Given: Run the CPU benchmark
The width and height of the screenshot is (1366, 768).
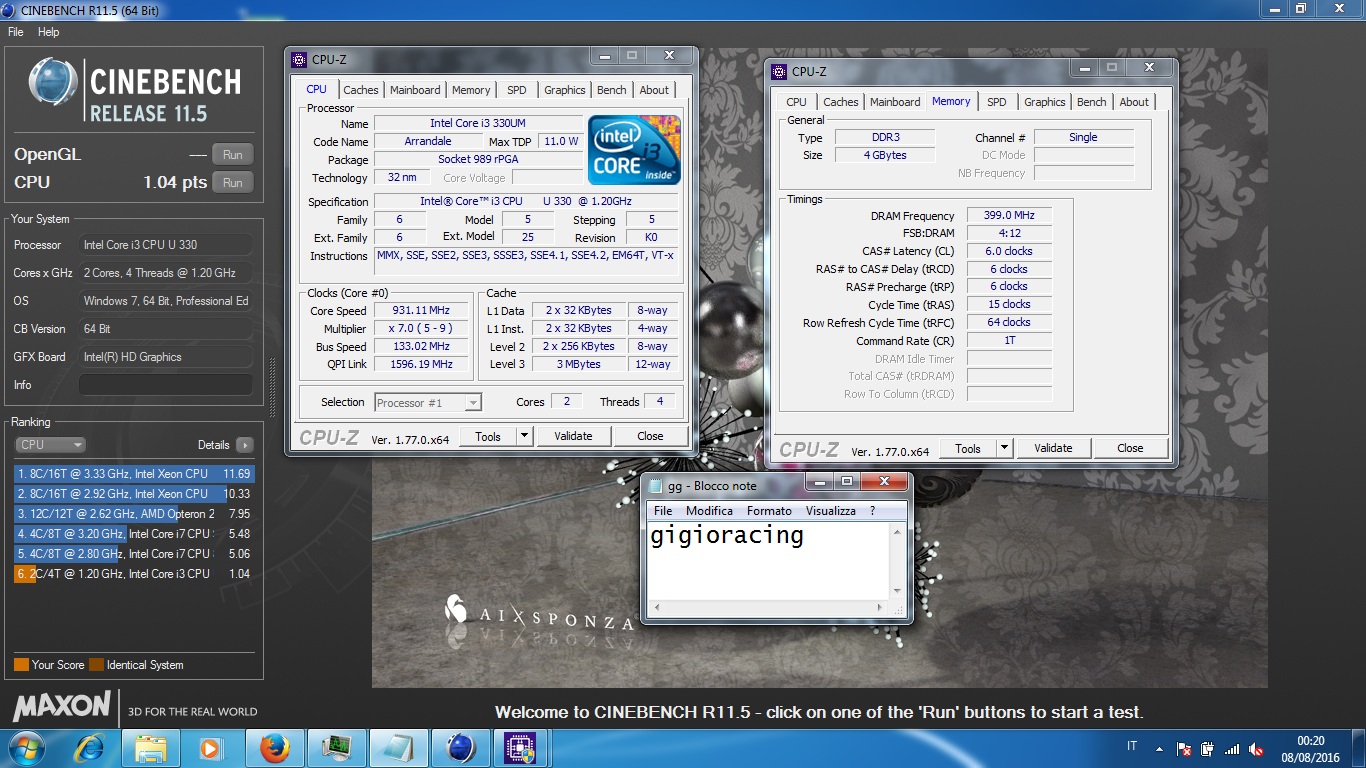Looking at the screenshot, I should pyautogui.click(x=233, y=182).
